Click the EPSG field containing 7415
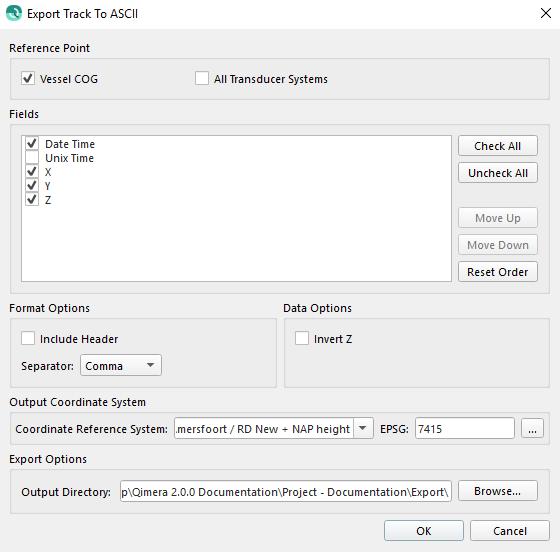 coord(465,428)
